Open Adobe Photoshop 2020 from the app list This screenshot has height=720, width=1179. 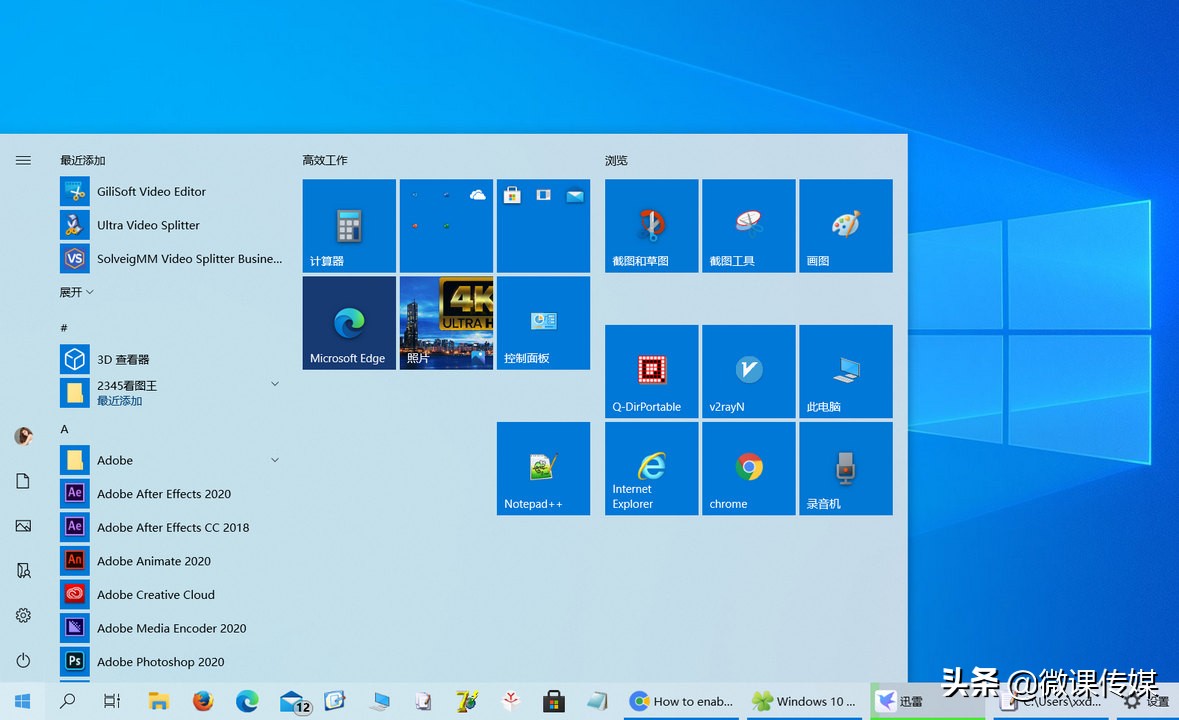click(160, 661)
